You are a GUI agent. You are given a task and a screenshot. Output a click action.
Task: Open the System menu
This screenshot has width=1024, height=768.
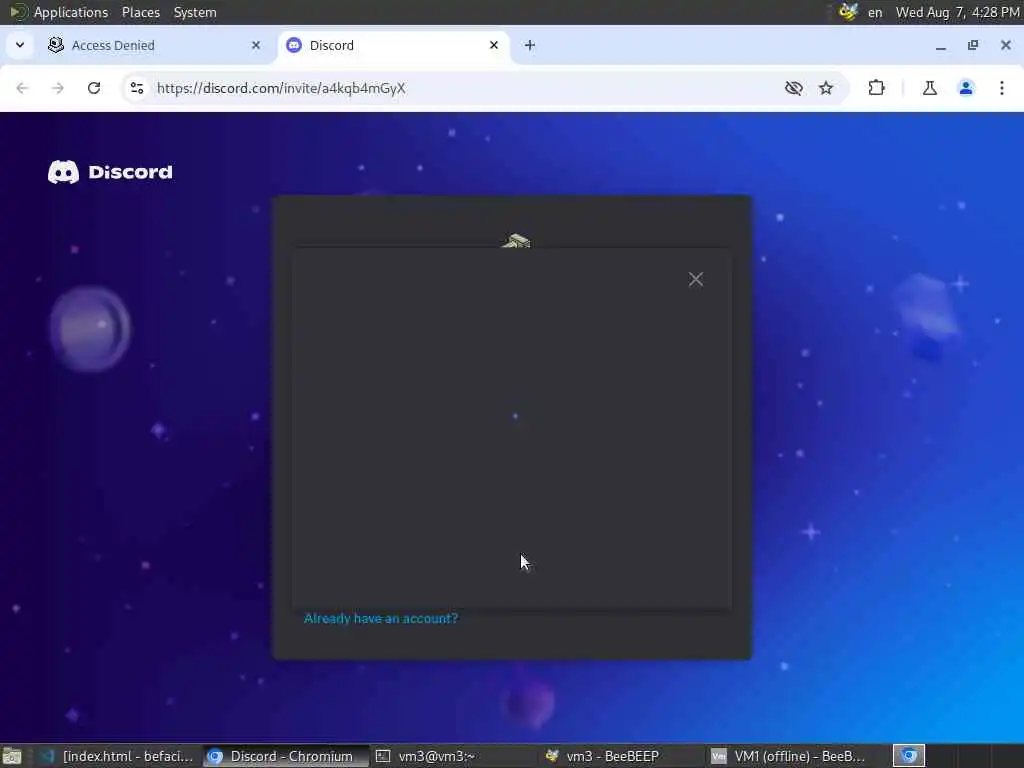[x=195, y=12]
